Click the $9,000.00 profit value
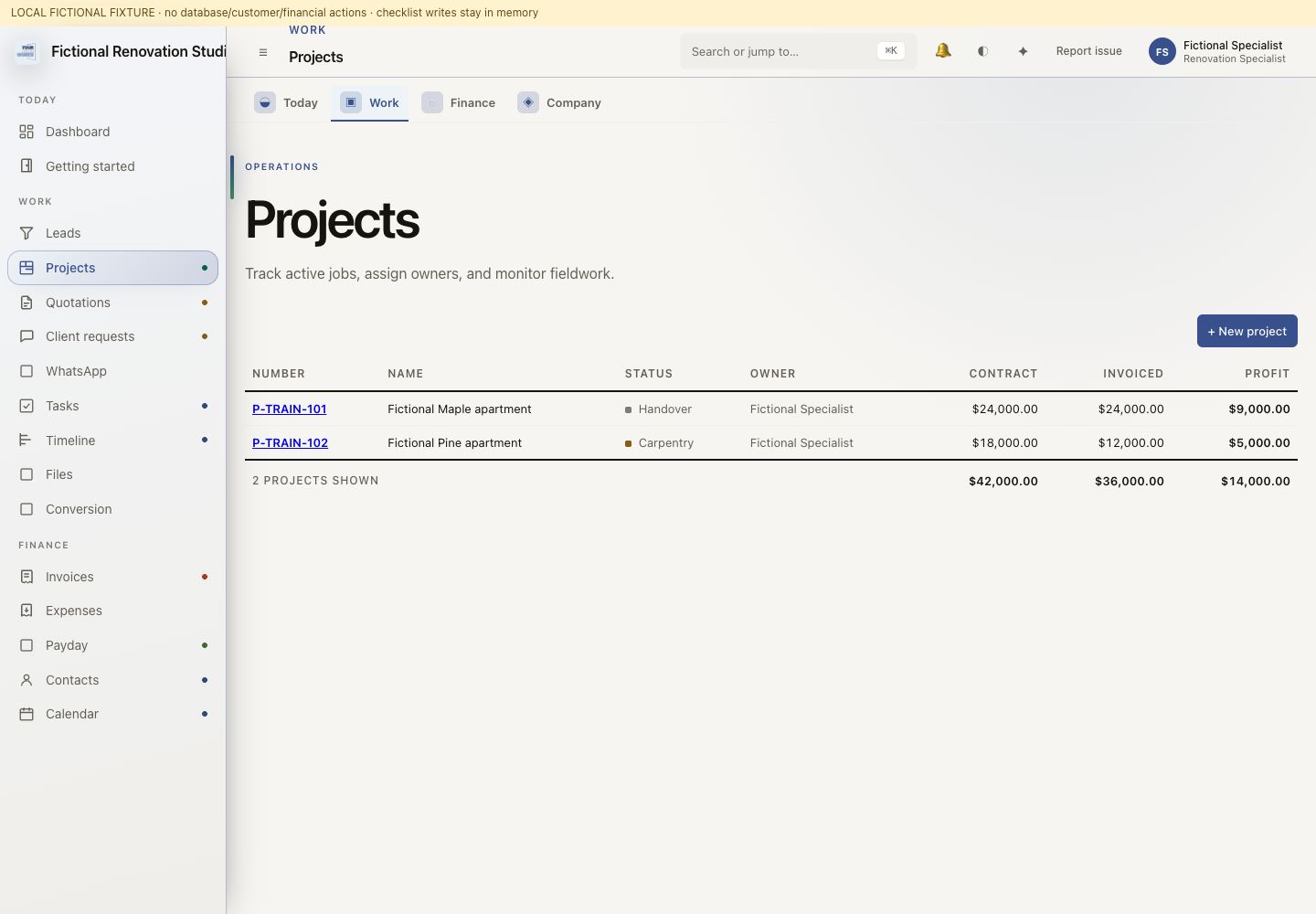Screen dimensions: 1316x914 click(1259, 409)
